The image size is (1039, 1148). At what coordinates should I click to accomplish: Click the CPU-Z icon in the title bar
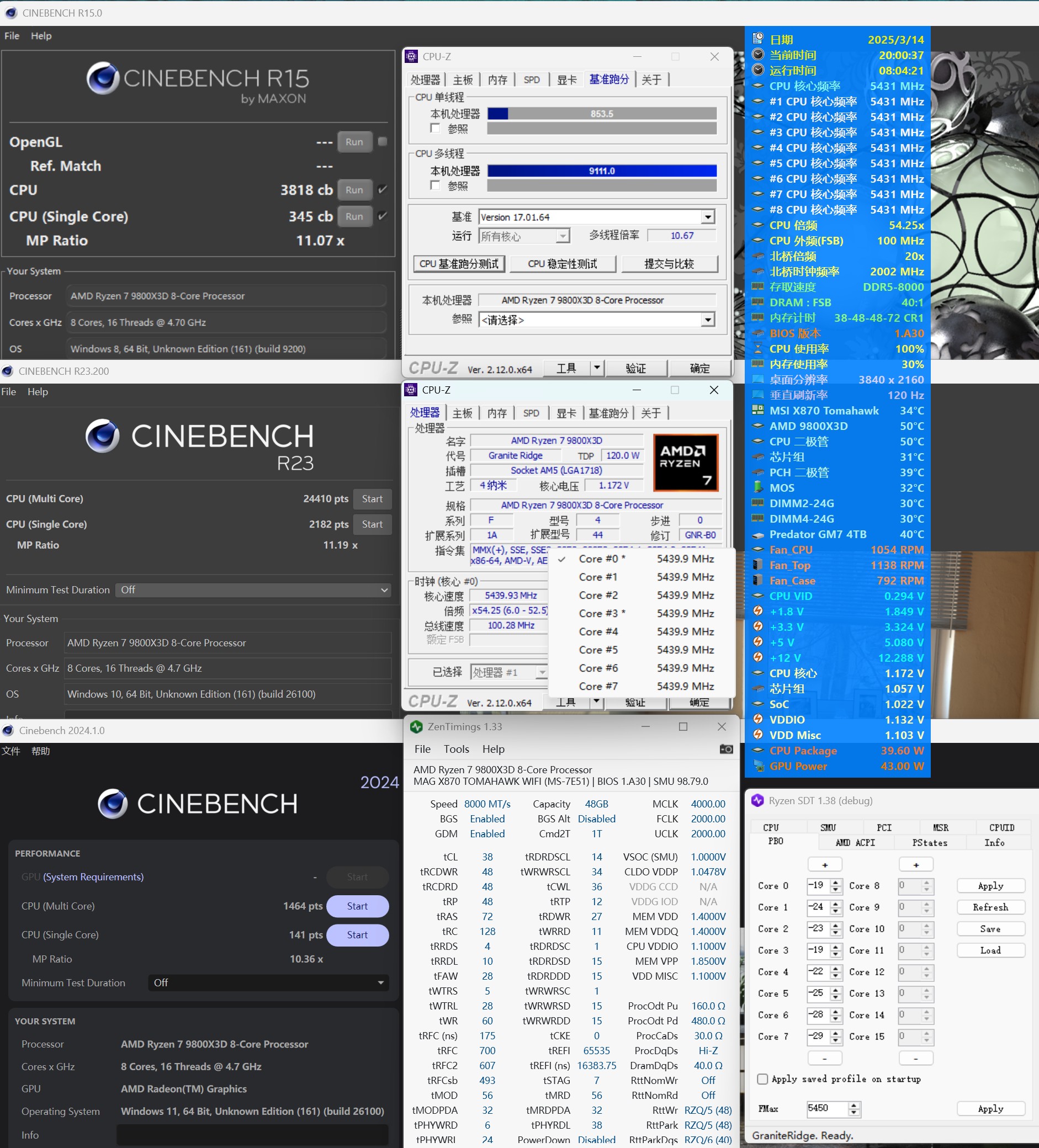(412, 56)
